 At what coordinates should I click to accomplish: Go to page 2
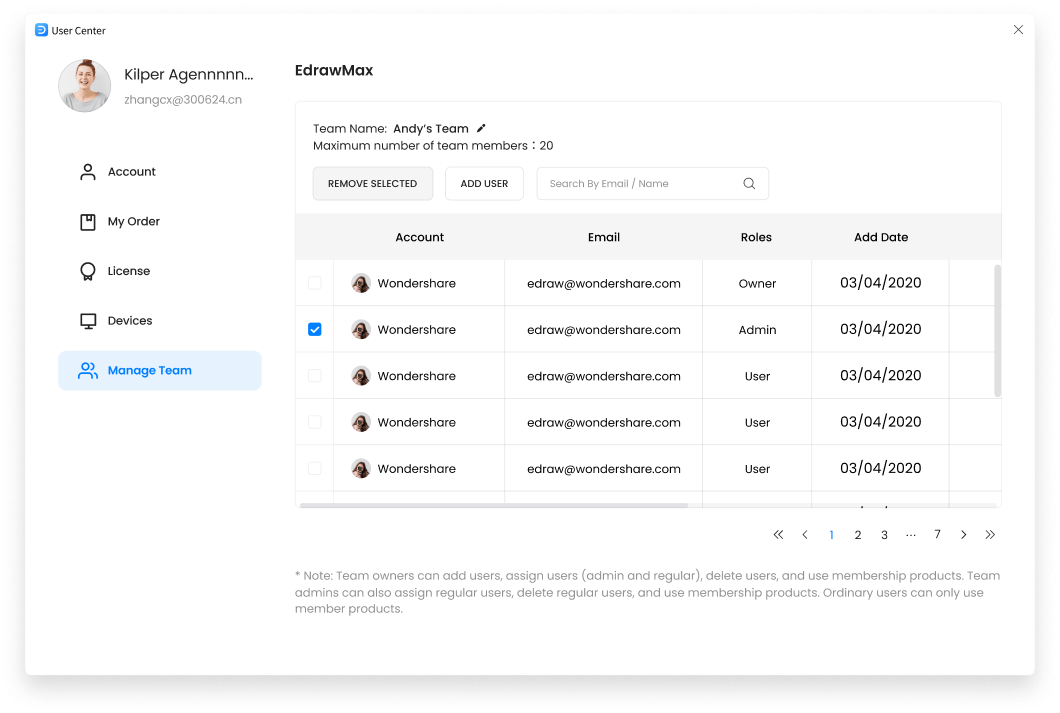pos(857,535)
